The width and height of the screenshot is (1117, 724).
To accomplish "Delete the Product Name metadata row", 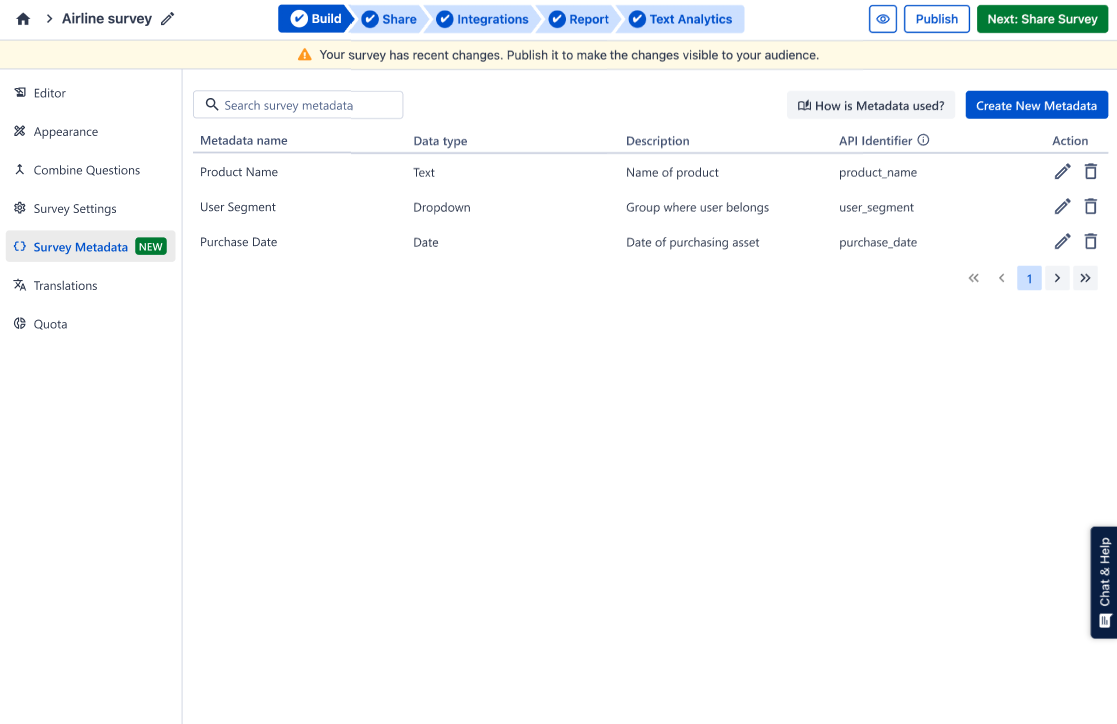I will 1091,172.
